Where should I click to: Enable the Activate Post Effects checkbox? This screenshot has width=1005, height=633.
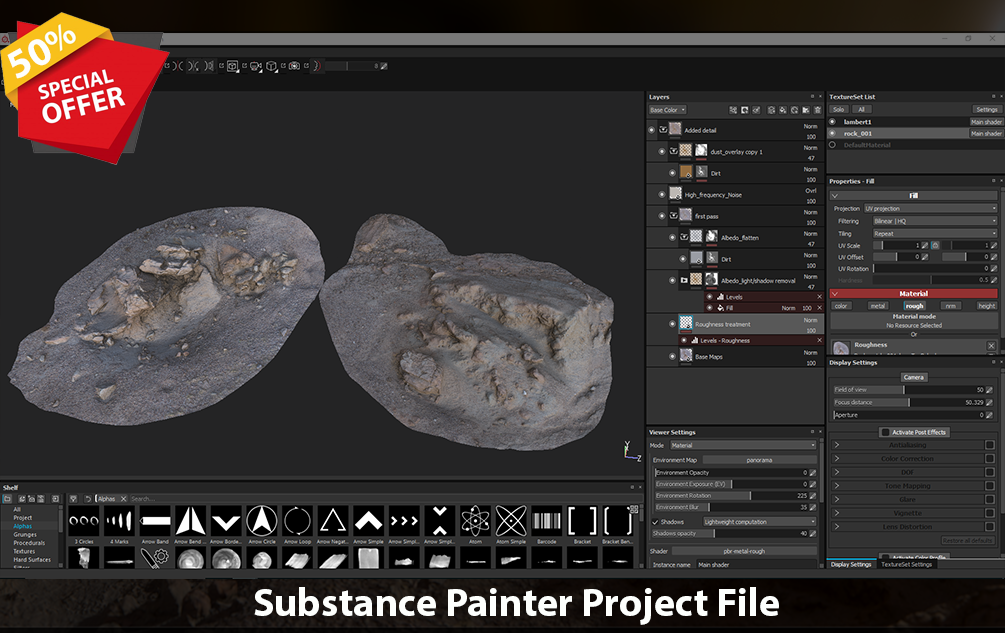tap(885, 432)
